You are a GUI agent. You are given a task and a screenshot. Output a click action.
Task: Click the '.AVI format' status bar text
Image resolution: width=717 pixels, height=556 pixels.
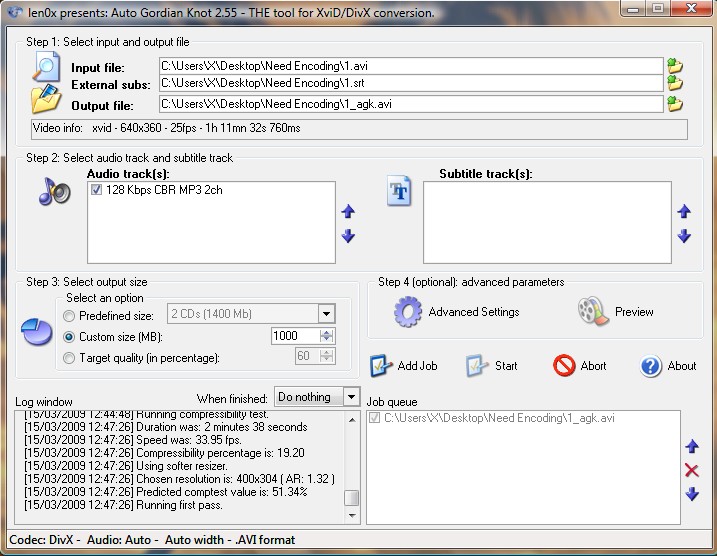point(265,540)
